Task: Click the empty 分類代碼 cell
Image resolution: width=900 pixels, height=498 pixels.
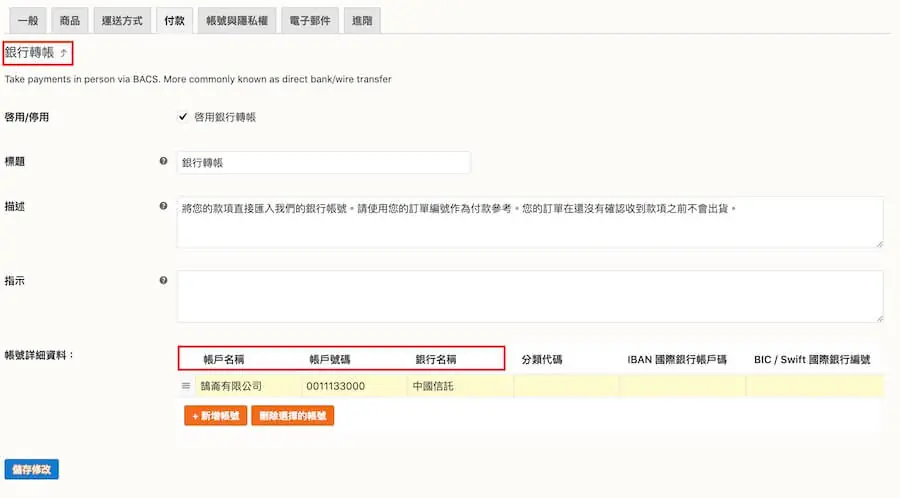Action: (x=567, y=386)
